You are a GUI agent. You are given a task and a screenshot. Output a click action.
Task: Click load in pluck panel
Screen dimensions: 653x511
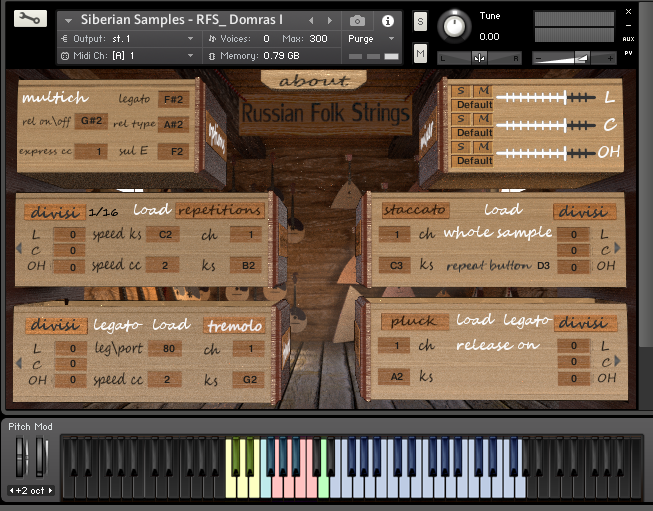pyautogui.click(x=475, y=320)
